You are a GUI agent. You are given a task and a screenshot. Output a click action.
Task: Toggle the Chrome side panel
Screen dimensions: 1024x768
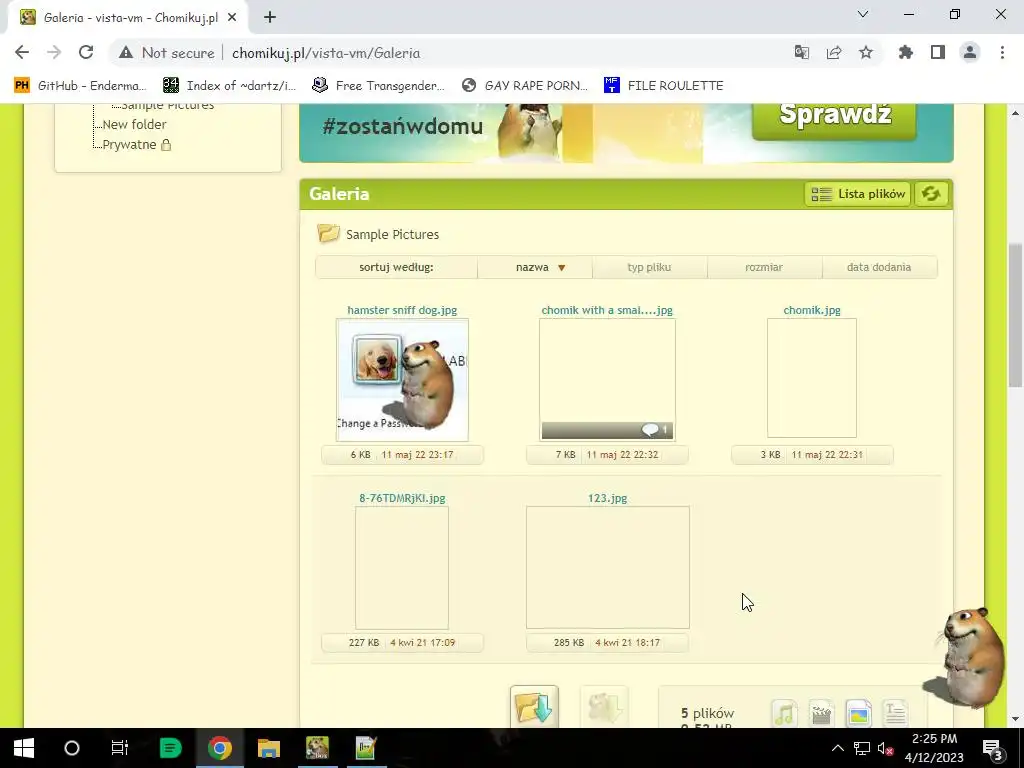[x=938, y=53]
